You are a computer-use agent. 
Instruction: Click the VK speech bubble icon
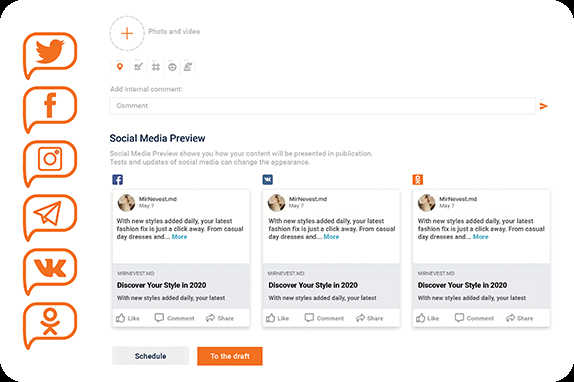pos(50,271)
